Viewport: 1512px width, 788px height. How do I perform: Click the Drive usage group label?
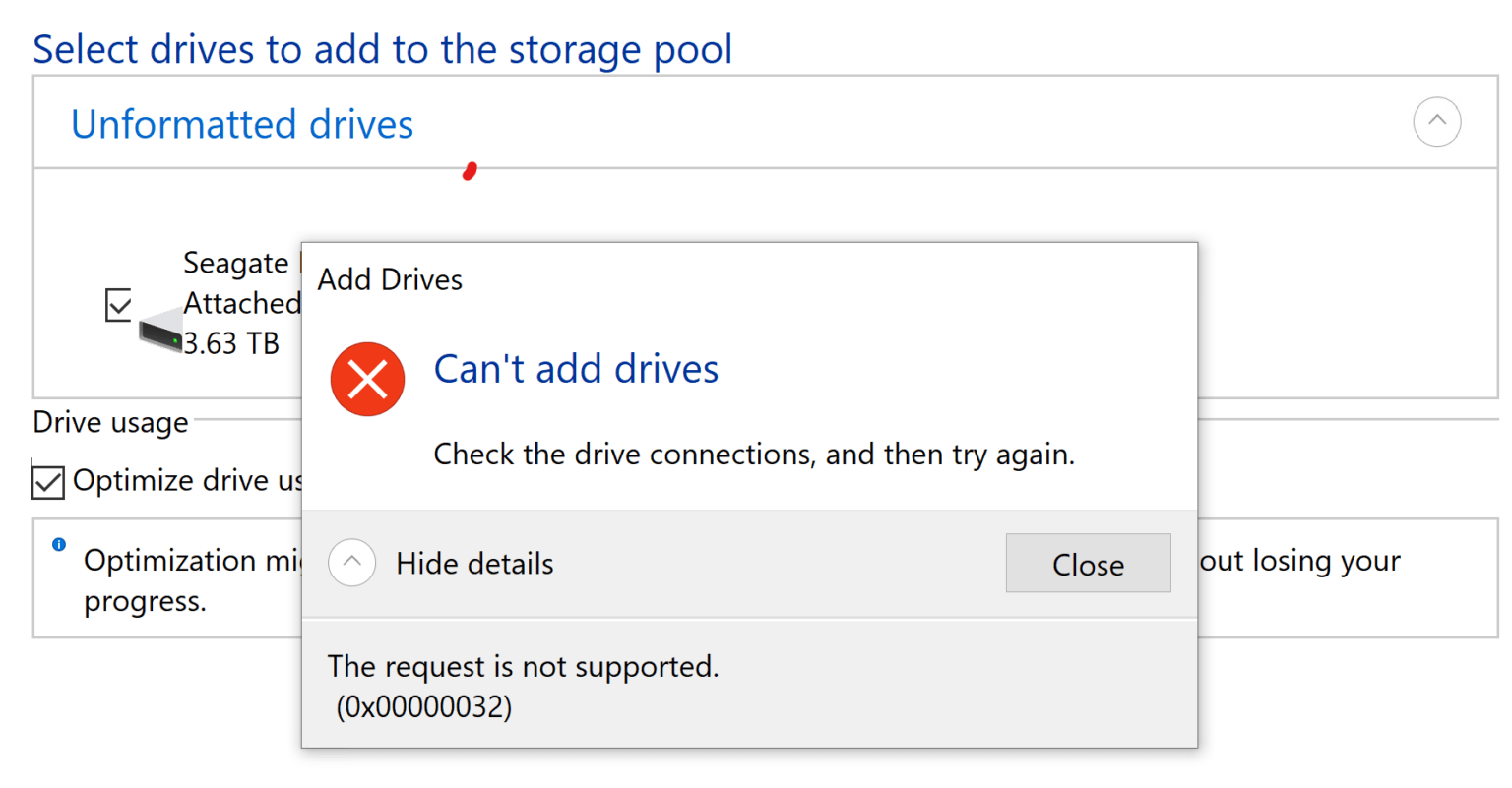(x=110, y=422)
